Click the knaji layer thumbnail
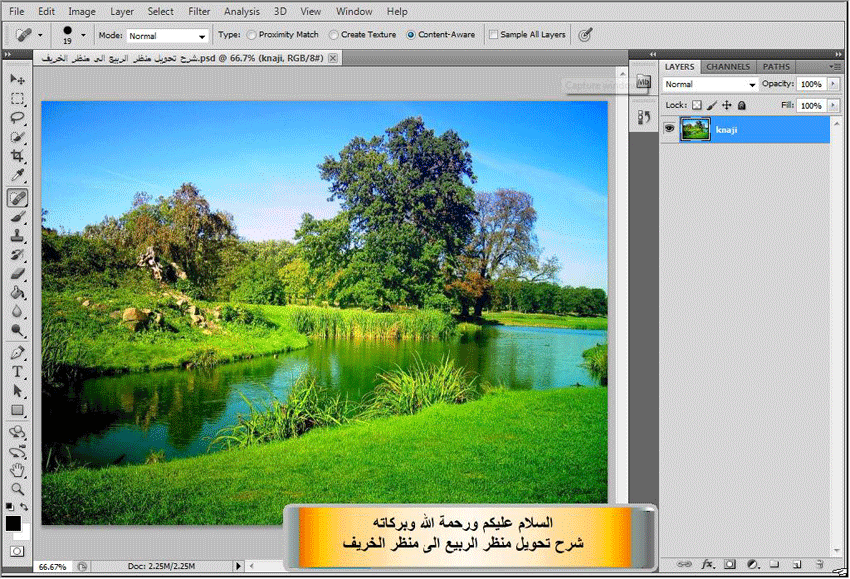 [695, 129]
